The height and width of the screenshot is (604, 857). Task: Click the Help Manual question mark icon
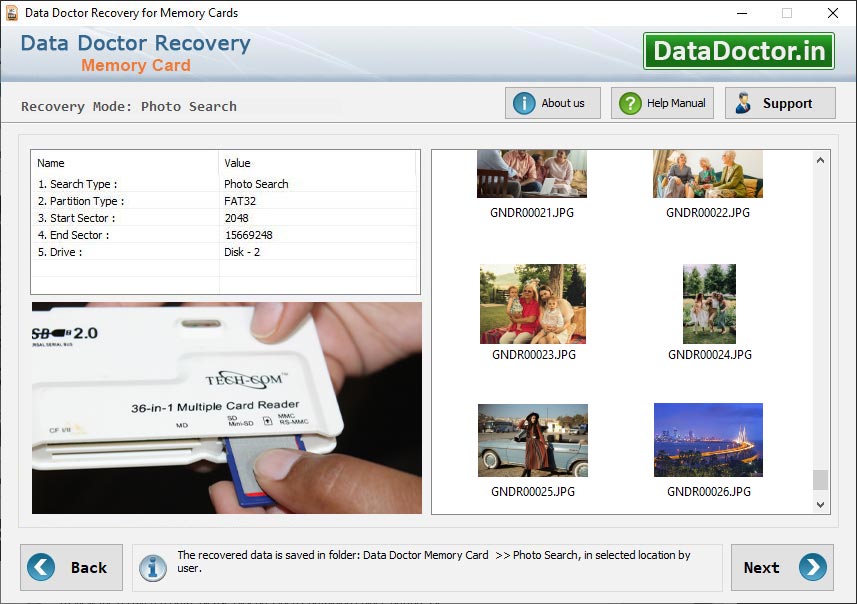[x=629, y=102]
